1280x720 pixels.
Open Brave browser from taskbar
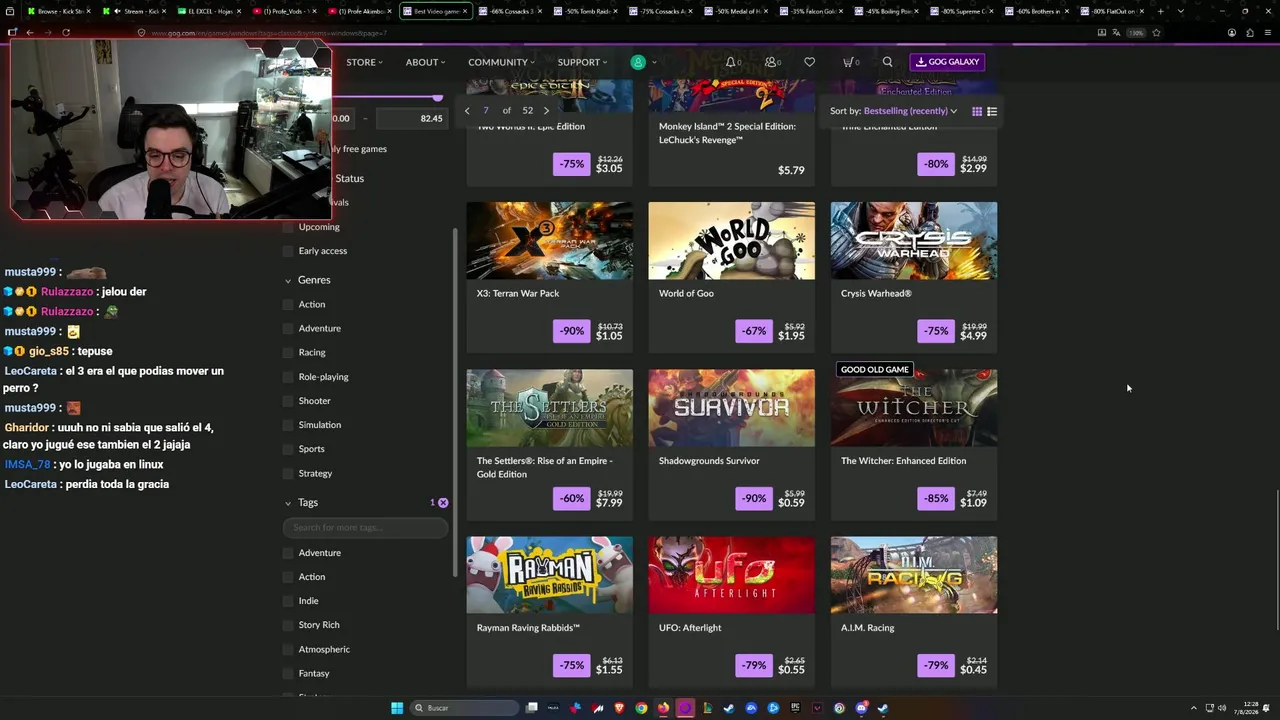[x=619, y=708]
